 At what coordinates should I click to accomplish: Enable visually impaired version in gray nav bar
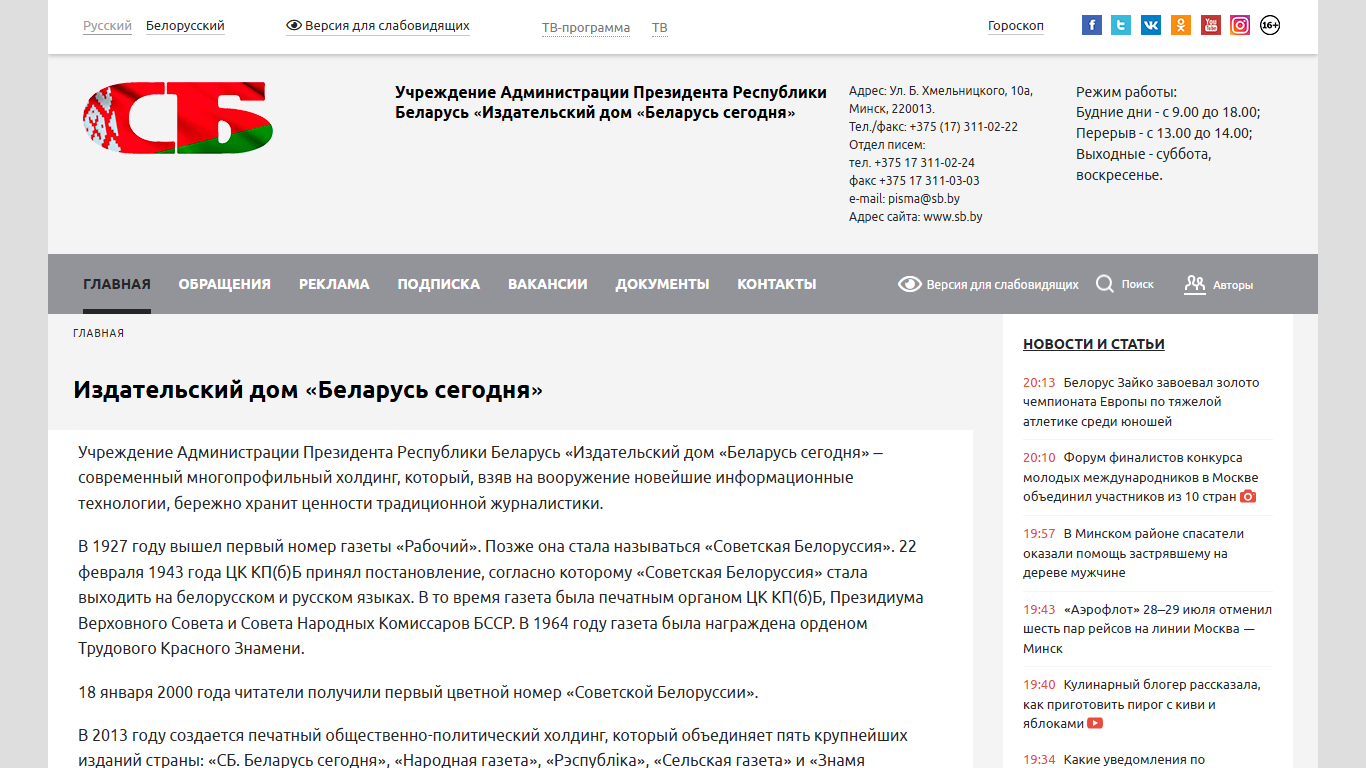click(988, 284)
